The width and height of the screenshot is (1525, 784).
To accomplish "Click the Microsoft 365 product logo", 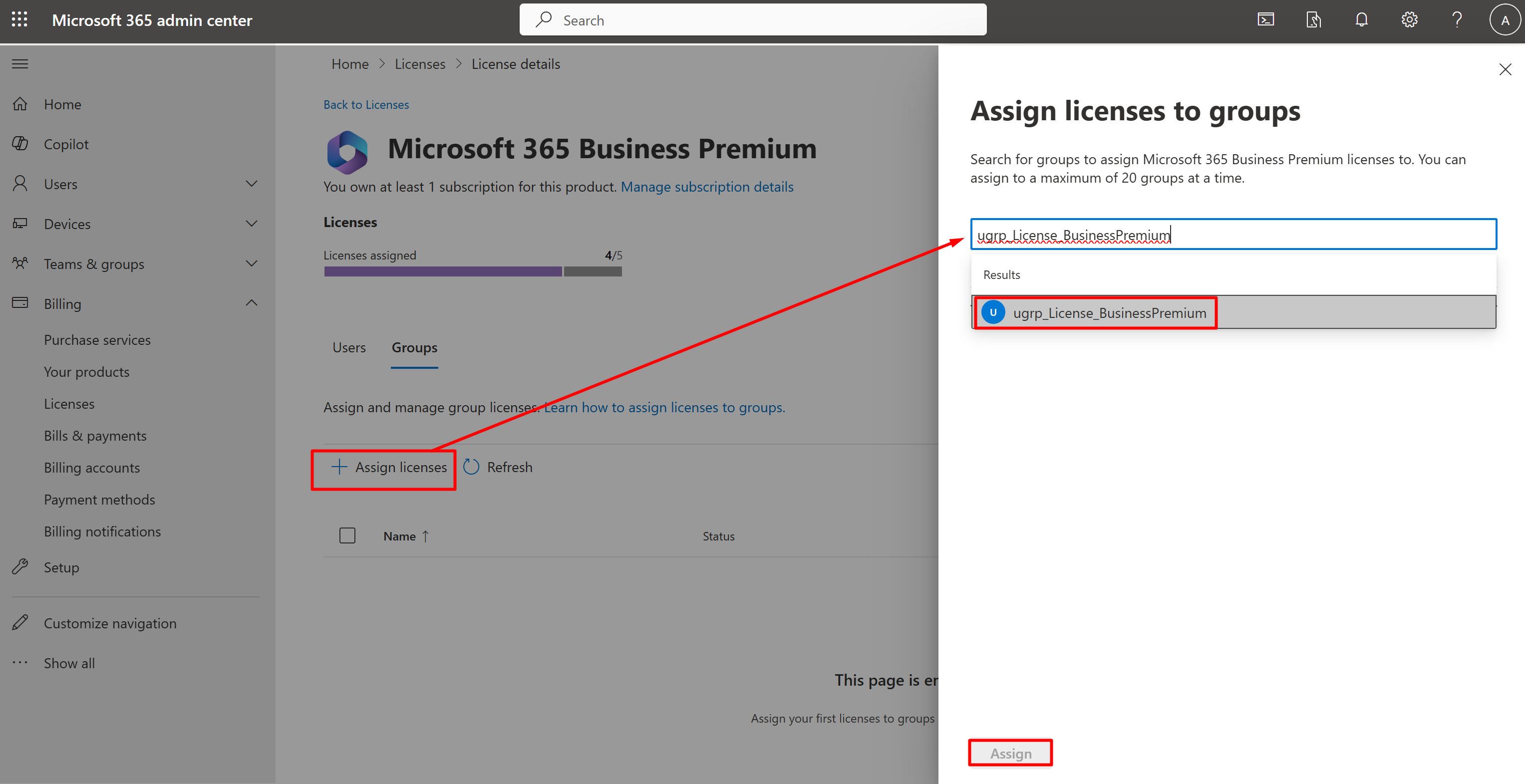I will click(347, 152).
